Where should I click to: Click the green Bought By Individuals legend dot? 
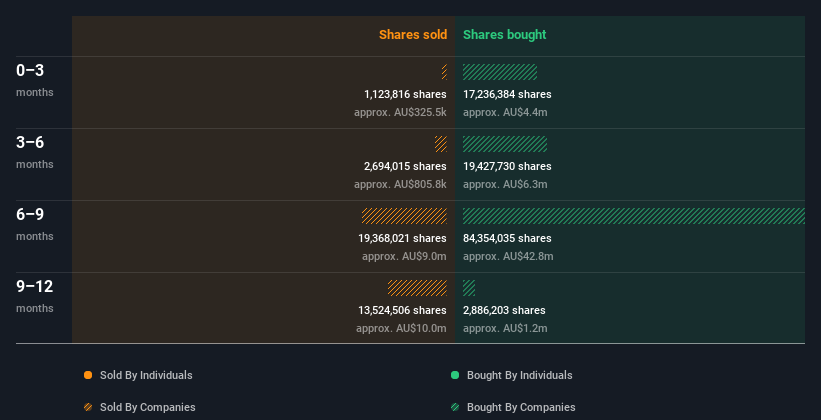coord(455,375)
